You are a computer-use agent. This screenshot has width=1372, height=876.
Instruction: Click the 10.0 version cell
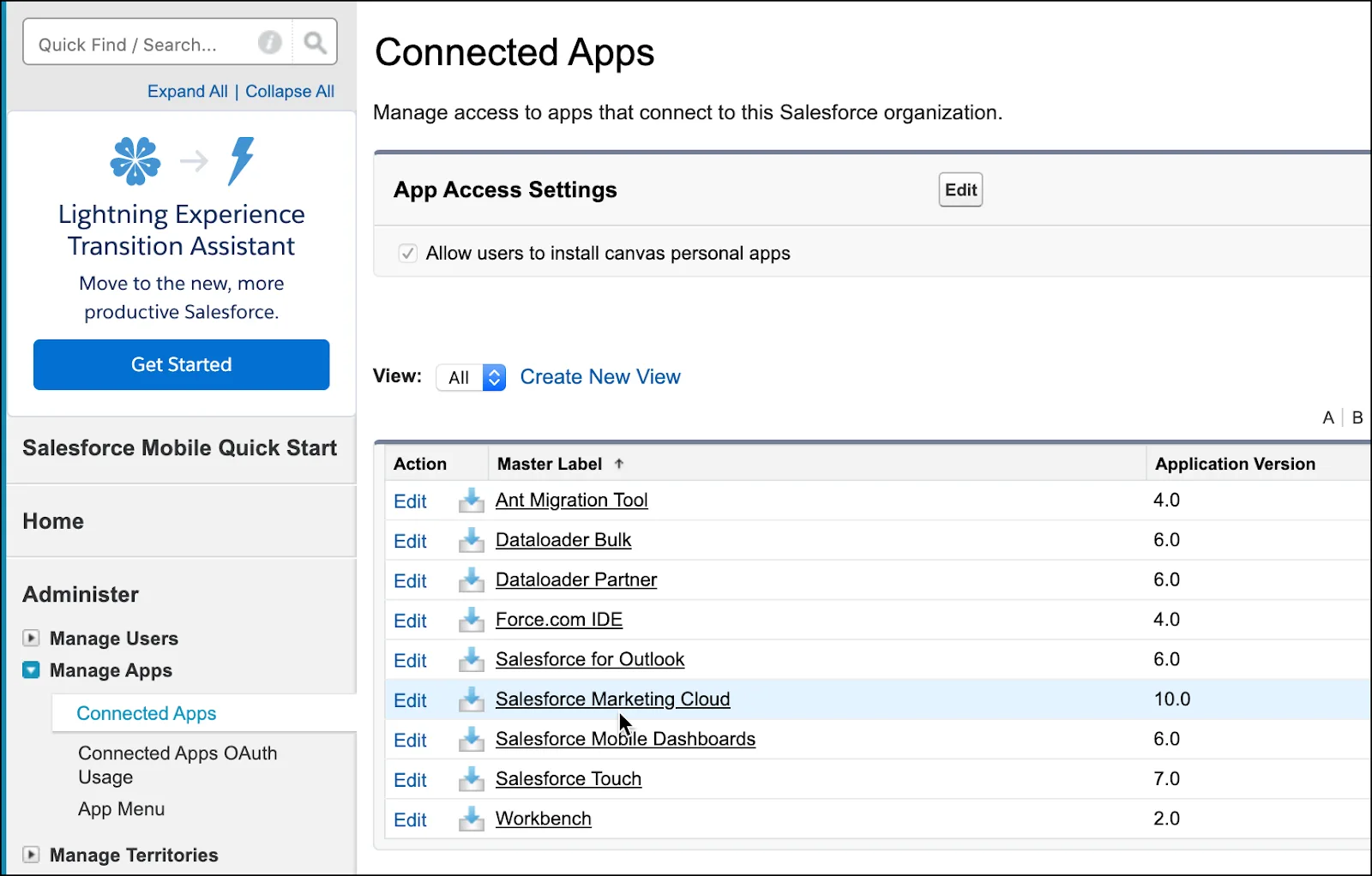point(1171,699)
